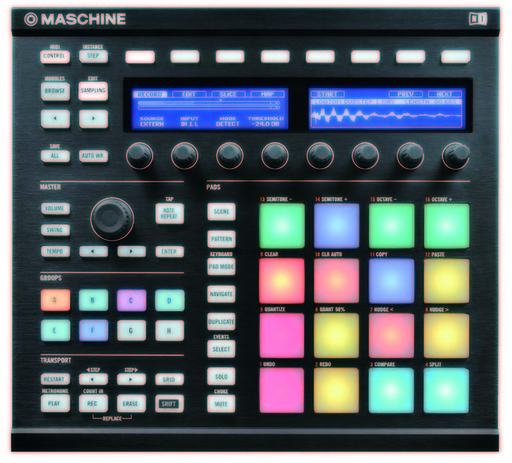This screenshot has height=463, width=512.
Task: Click the Navigate button
Action: pyautogui.click(x=221, y=294)
